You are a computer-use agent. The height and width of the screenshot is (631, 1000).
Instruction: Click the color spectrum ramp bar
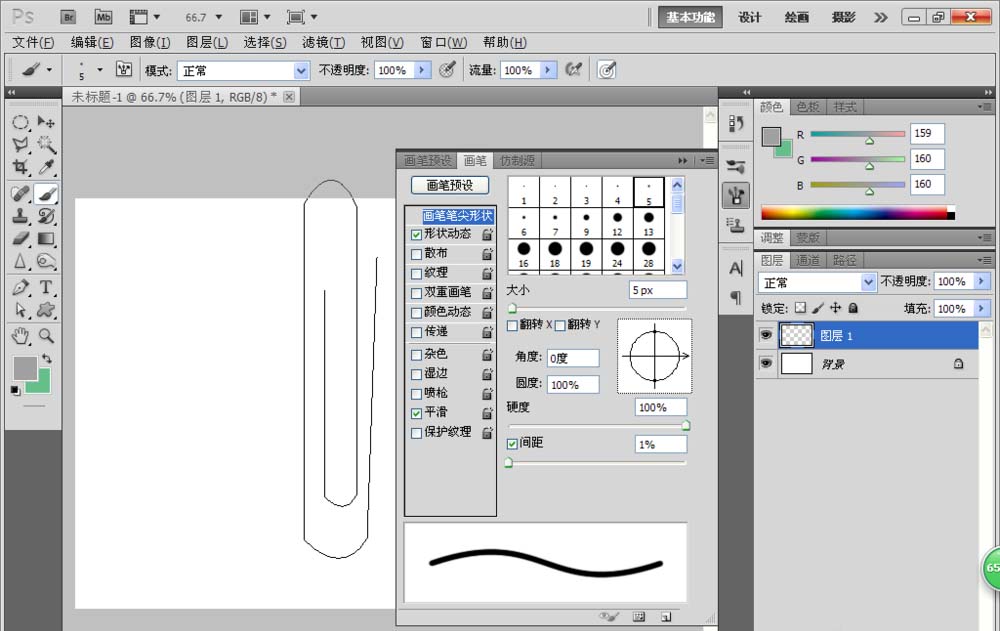point(857,213)
